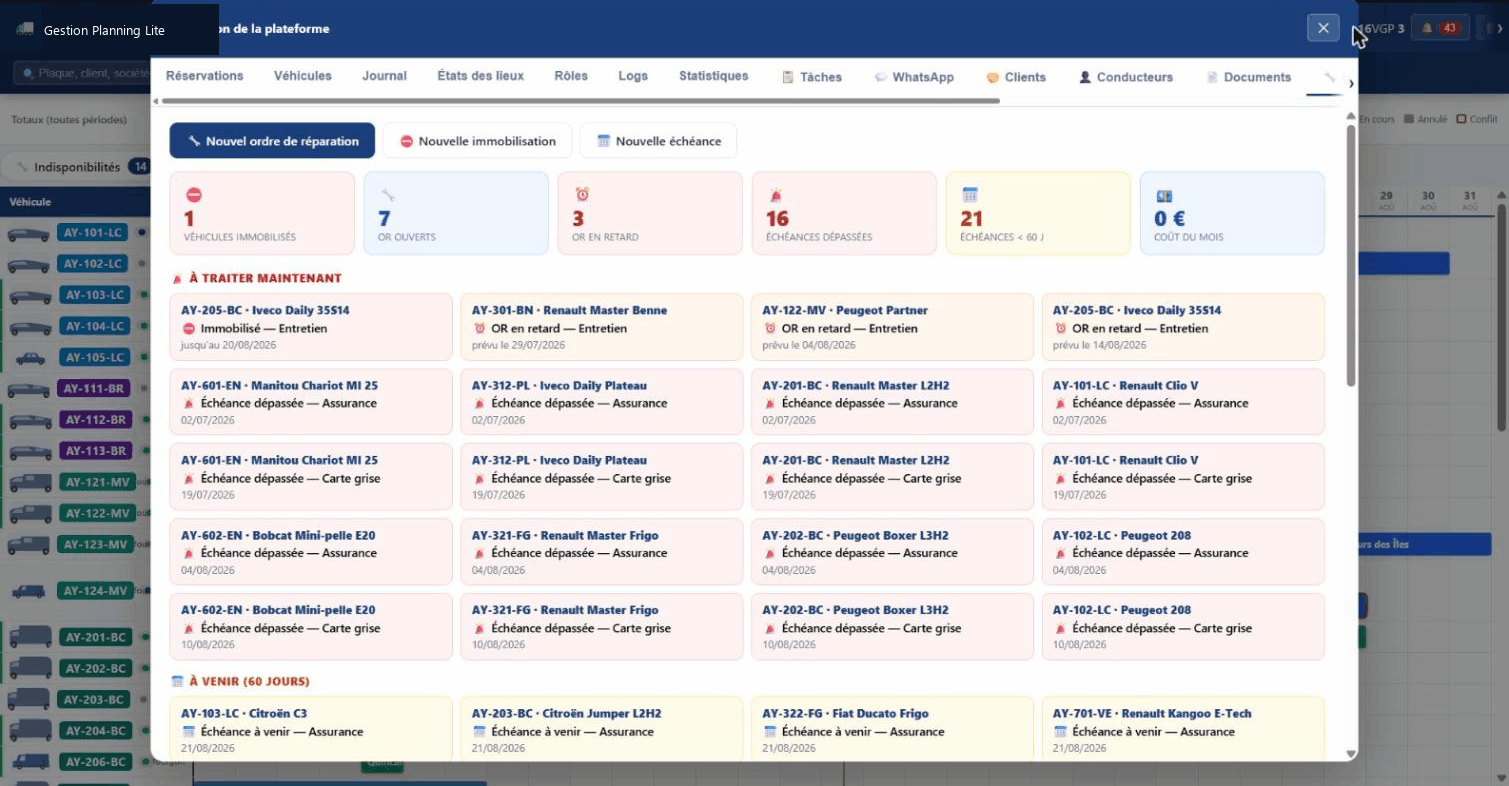Switch to Logs tab
Screen dimensions: 1509x786
click(633, 76)
